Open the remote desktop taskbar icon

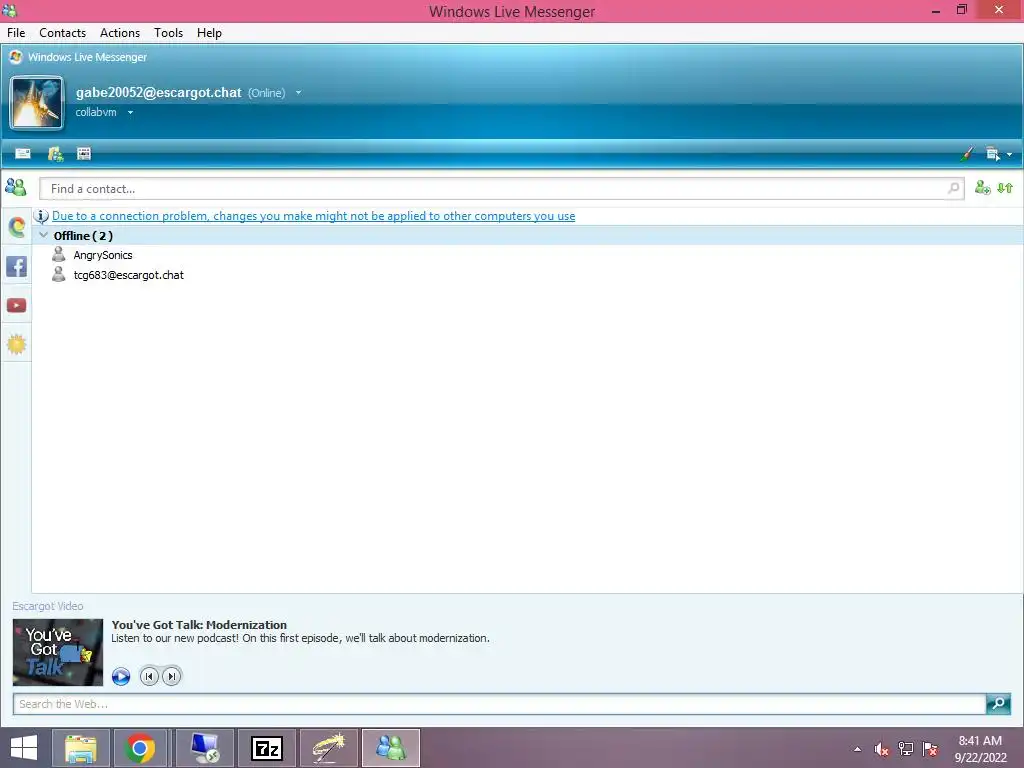[x=204, y=748]
